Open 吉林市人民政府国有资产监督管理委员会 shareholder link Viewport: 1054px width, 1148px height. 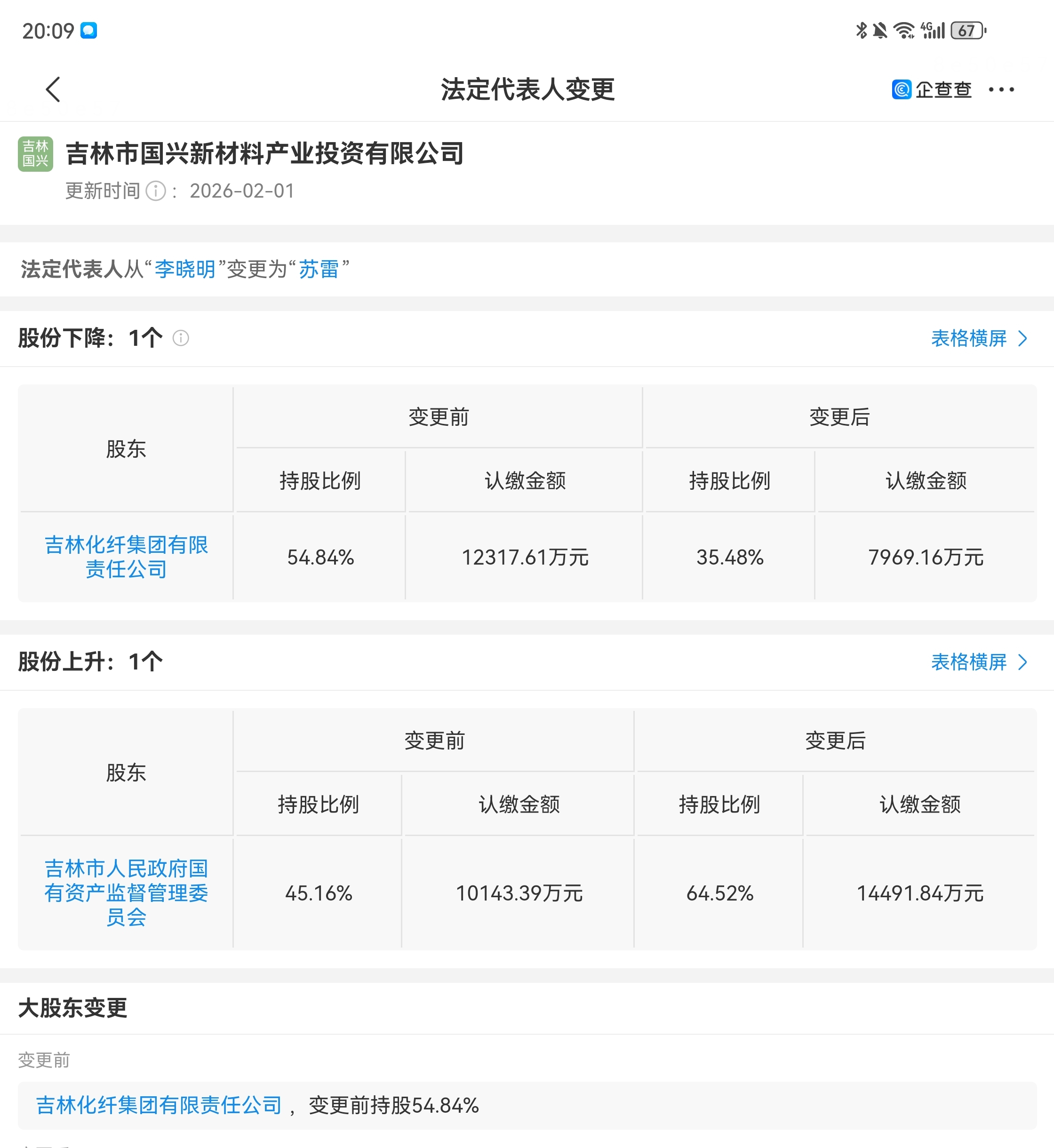pyautogui.click(x=126, y=893)
